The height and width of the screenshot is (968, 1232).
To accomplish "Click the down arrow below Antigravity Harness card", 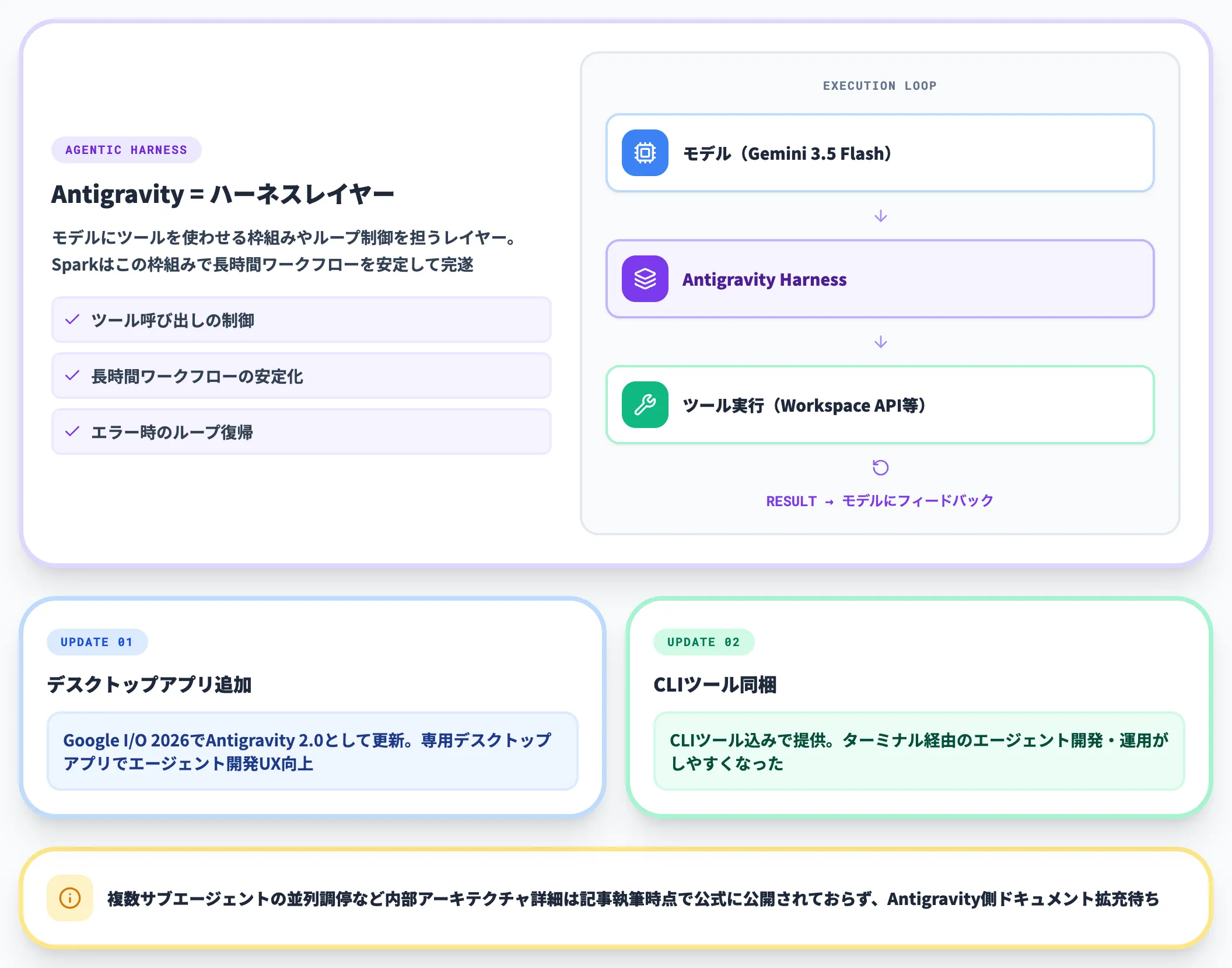I will click(x=880, y=342).
